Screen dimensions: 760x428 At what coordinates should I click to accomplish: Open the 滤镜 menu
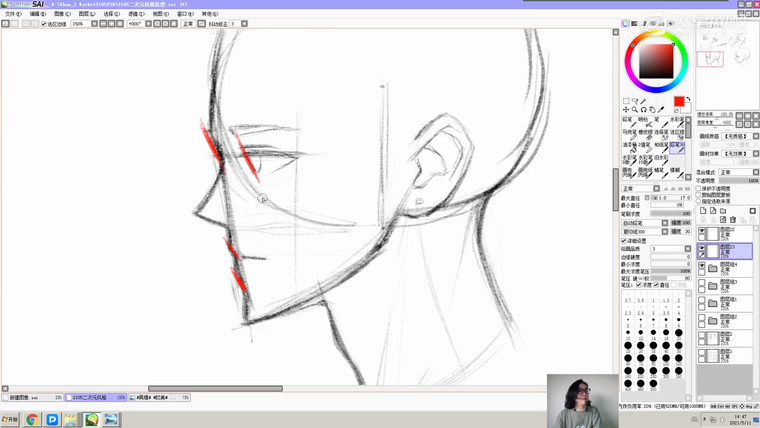point(134,14)
